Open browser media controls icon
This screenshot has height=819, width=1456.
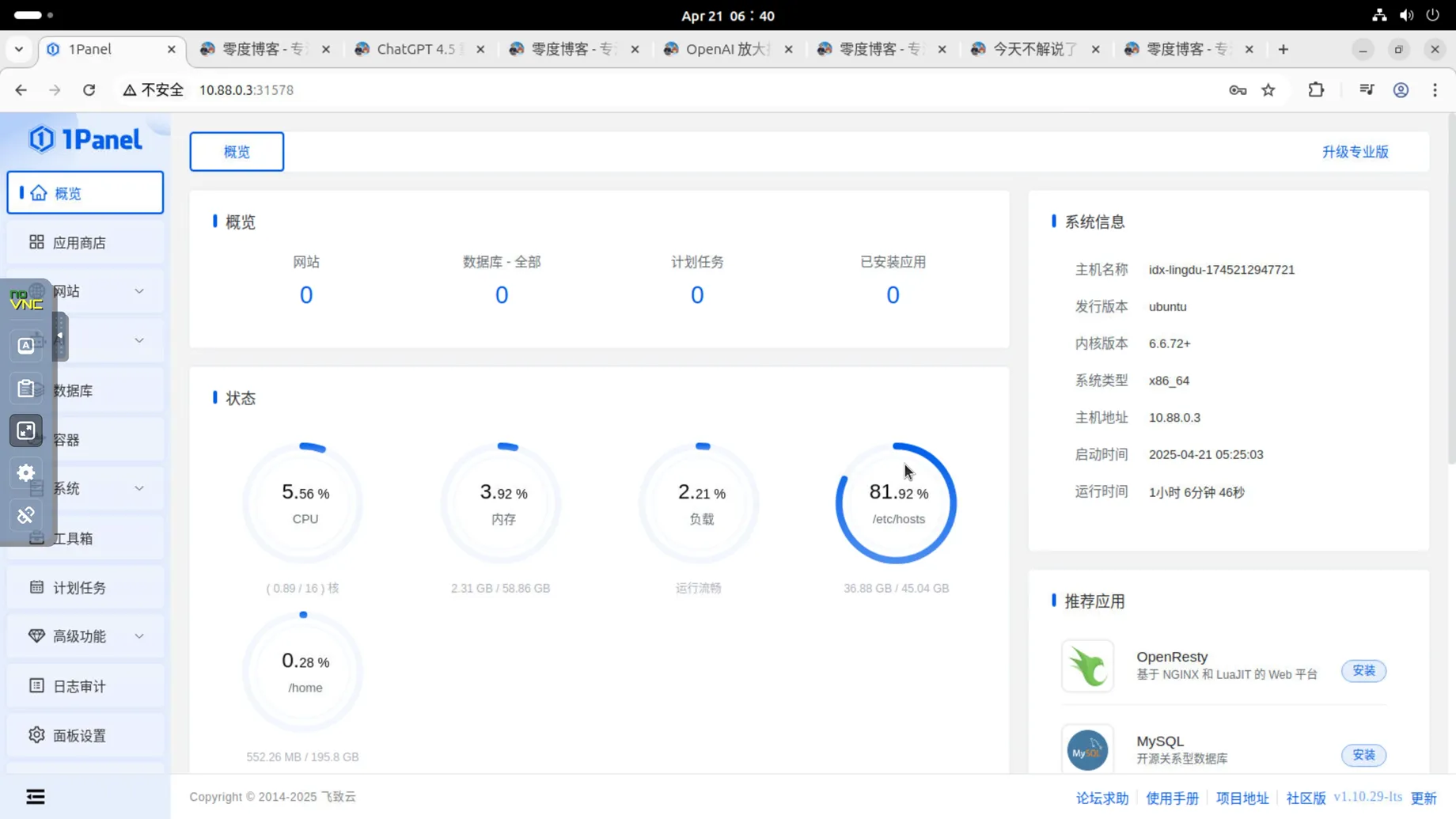[1366, 89]
